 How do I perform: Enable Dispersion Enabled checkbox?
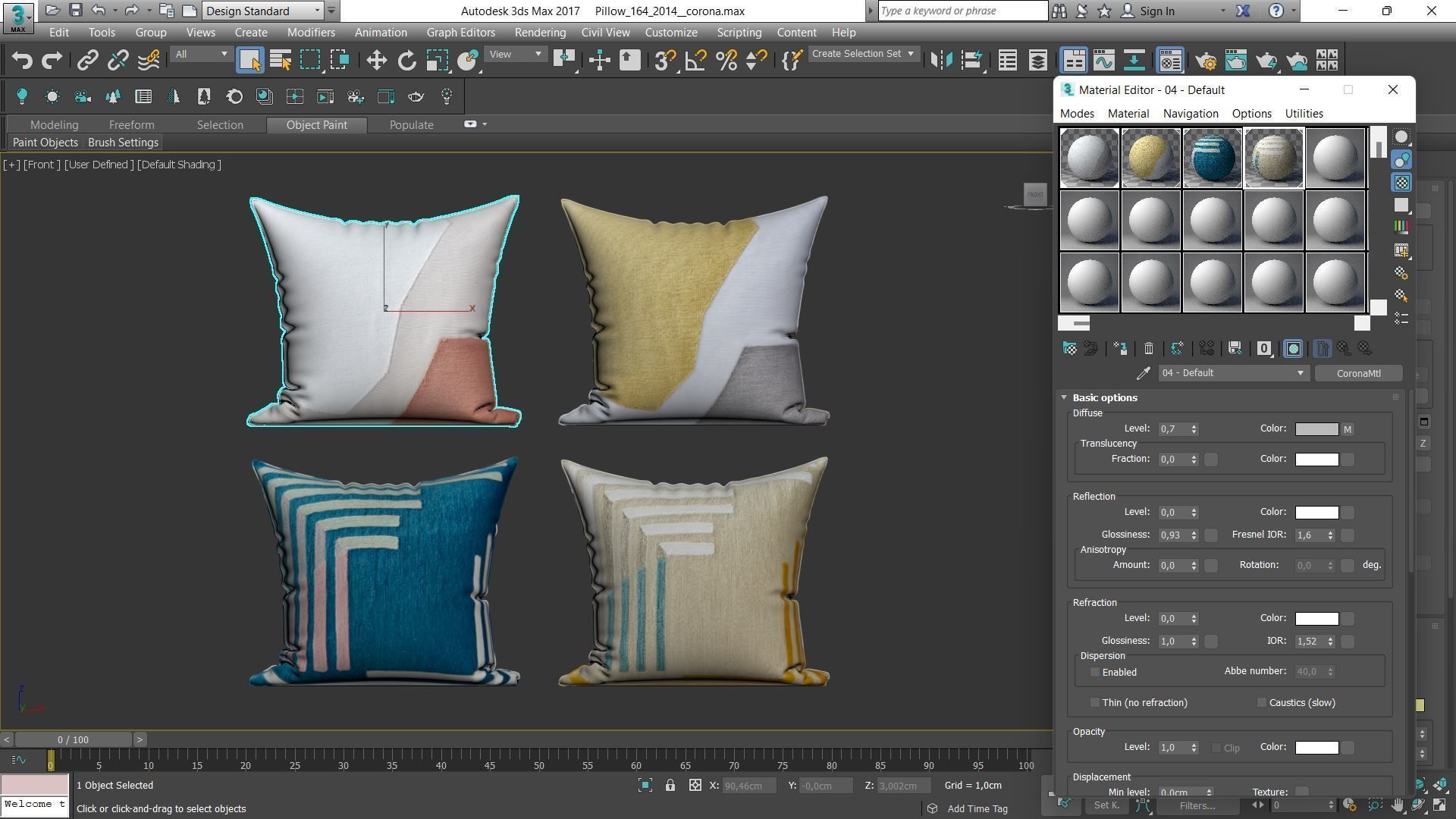click(1094, 673)
